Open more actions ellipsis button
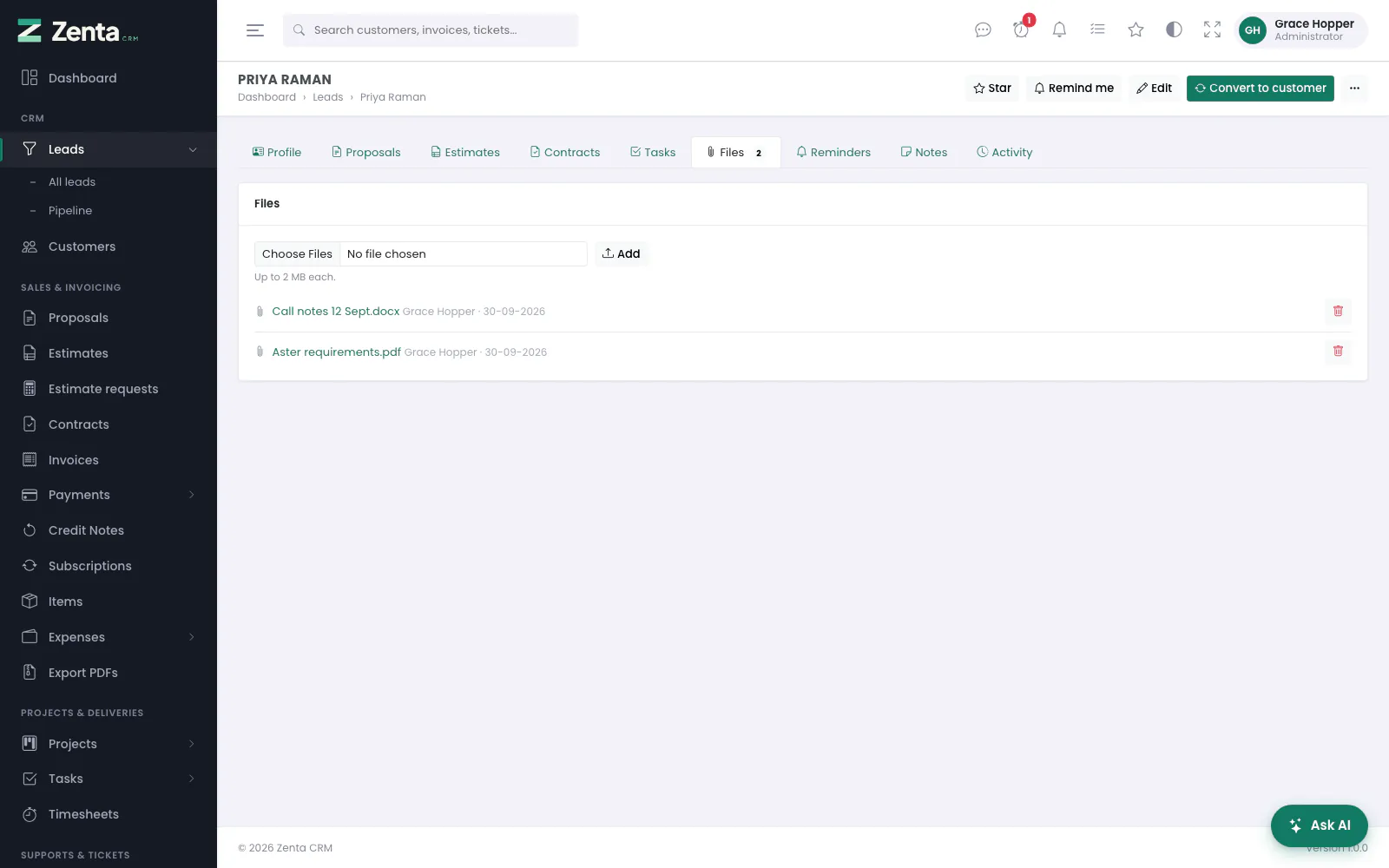This screenshot has width=1389, height=868. [1354, 88]
